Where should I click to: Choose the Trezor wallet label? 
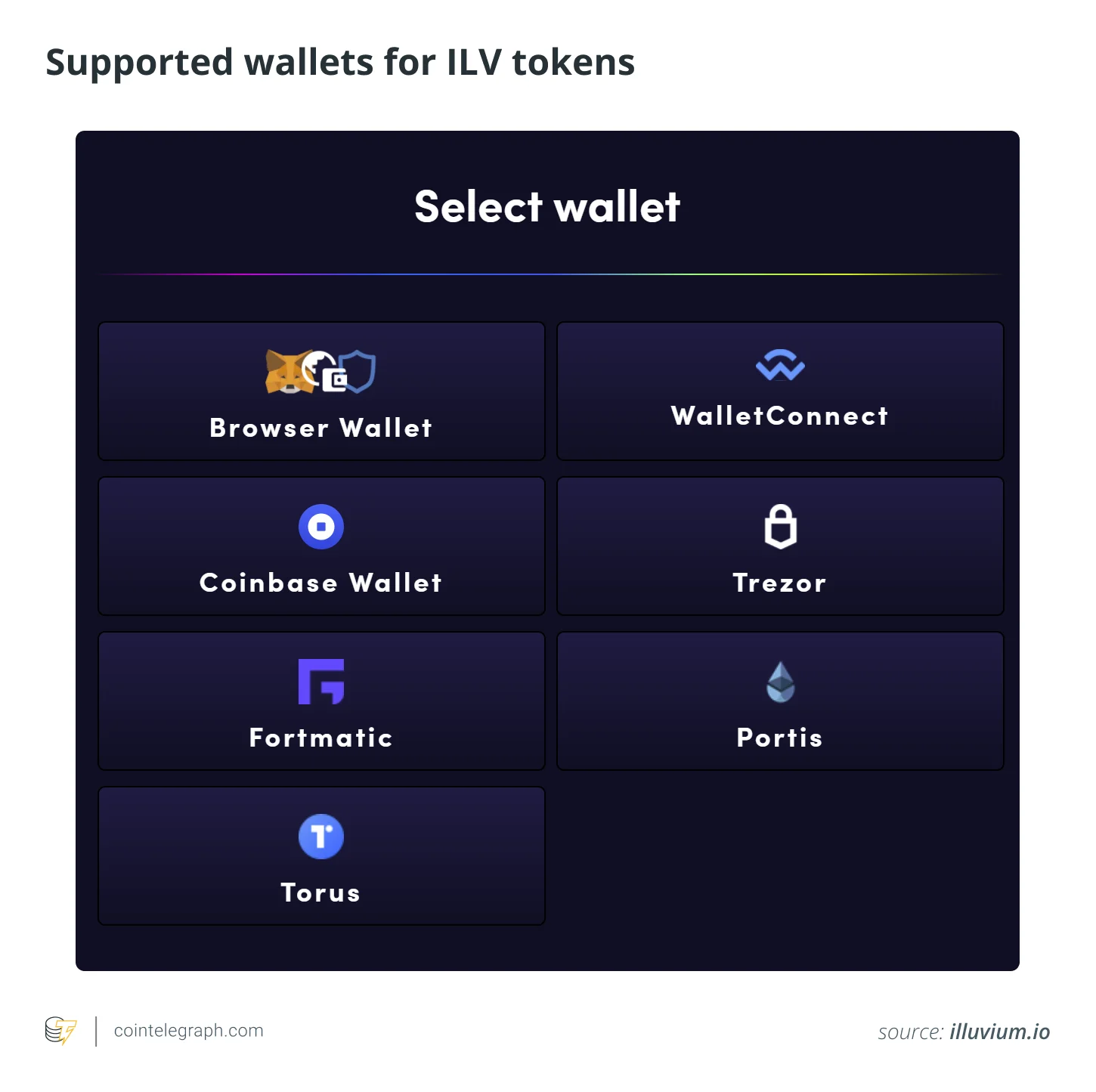point(780,583)
